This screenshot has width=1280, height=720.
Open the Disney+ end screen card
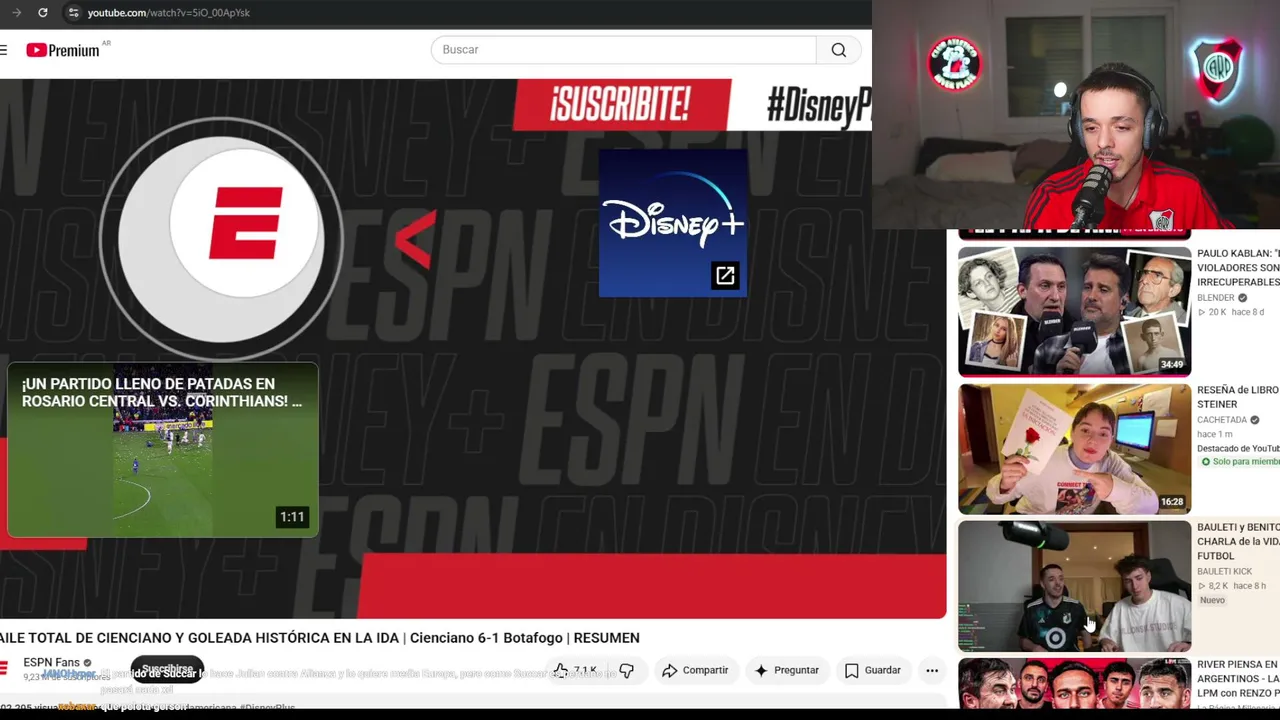click(673, 223)
